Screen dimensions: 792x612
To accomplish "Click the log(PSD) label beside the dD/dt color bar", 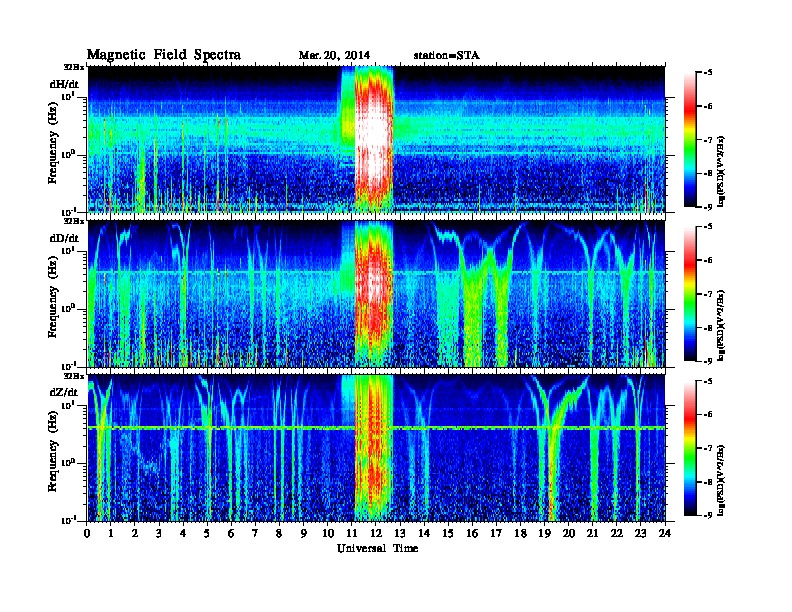I will [722, 325].
